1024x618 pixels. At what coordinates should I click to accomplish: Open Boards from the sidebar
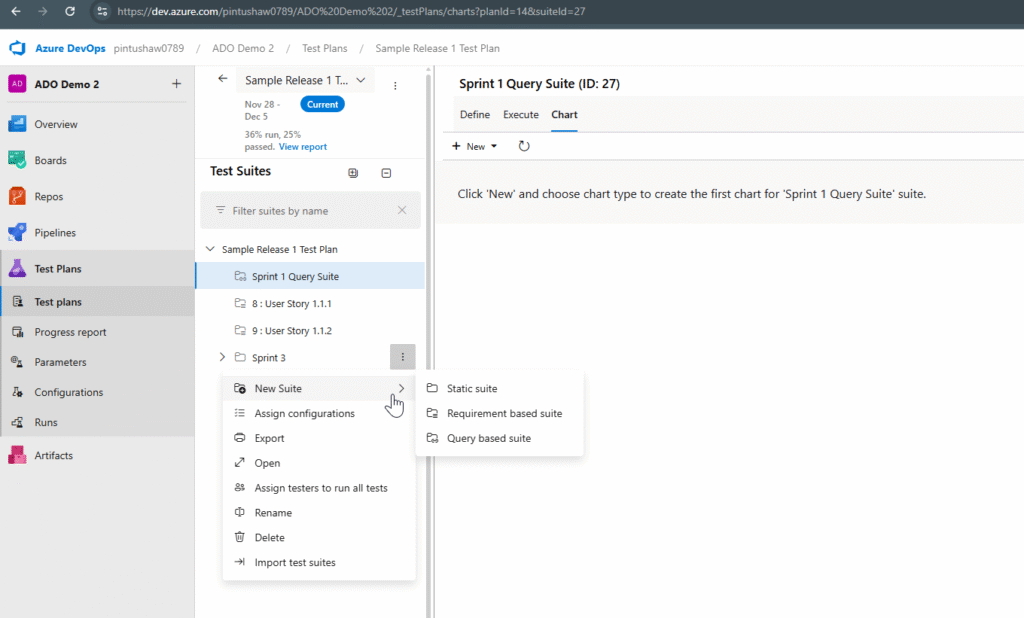[50, 160]
